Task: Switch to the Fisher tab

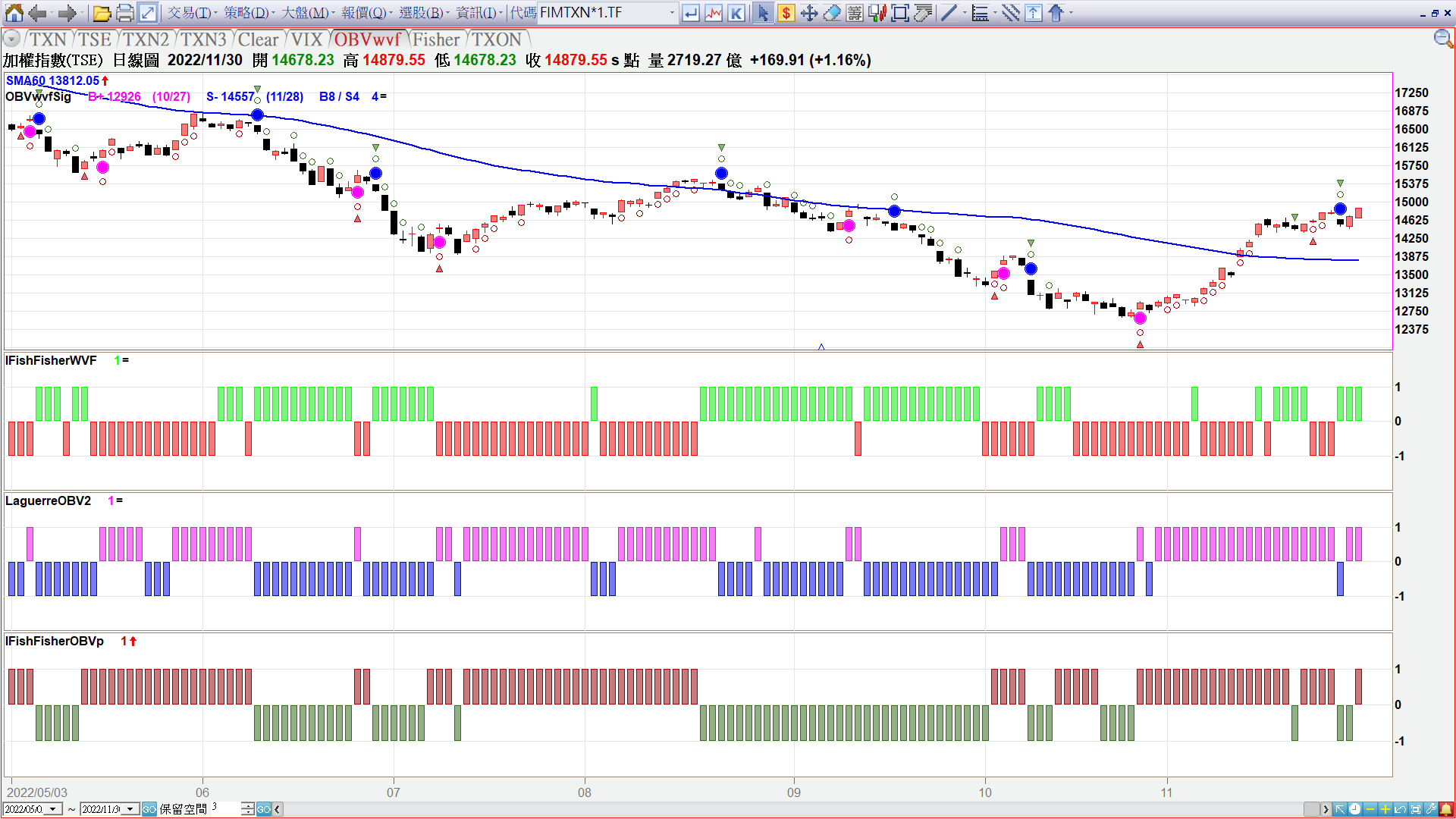Action: click(x=436, y=39)
